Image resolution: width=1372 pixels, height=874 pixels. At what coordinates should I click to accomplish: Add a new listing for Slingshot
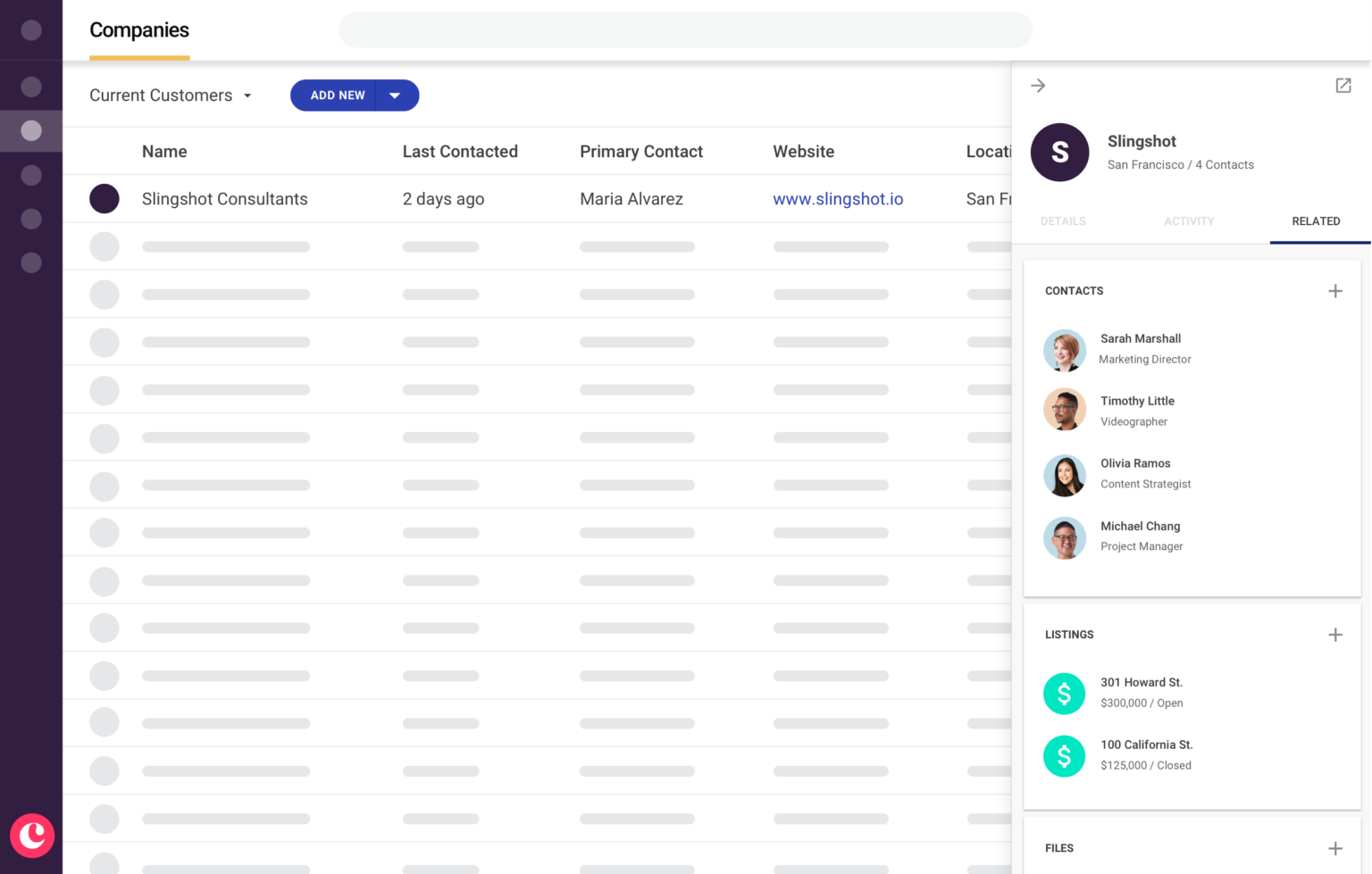1335,634
